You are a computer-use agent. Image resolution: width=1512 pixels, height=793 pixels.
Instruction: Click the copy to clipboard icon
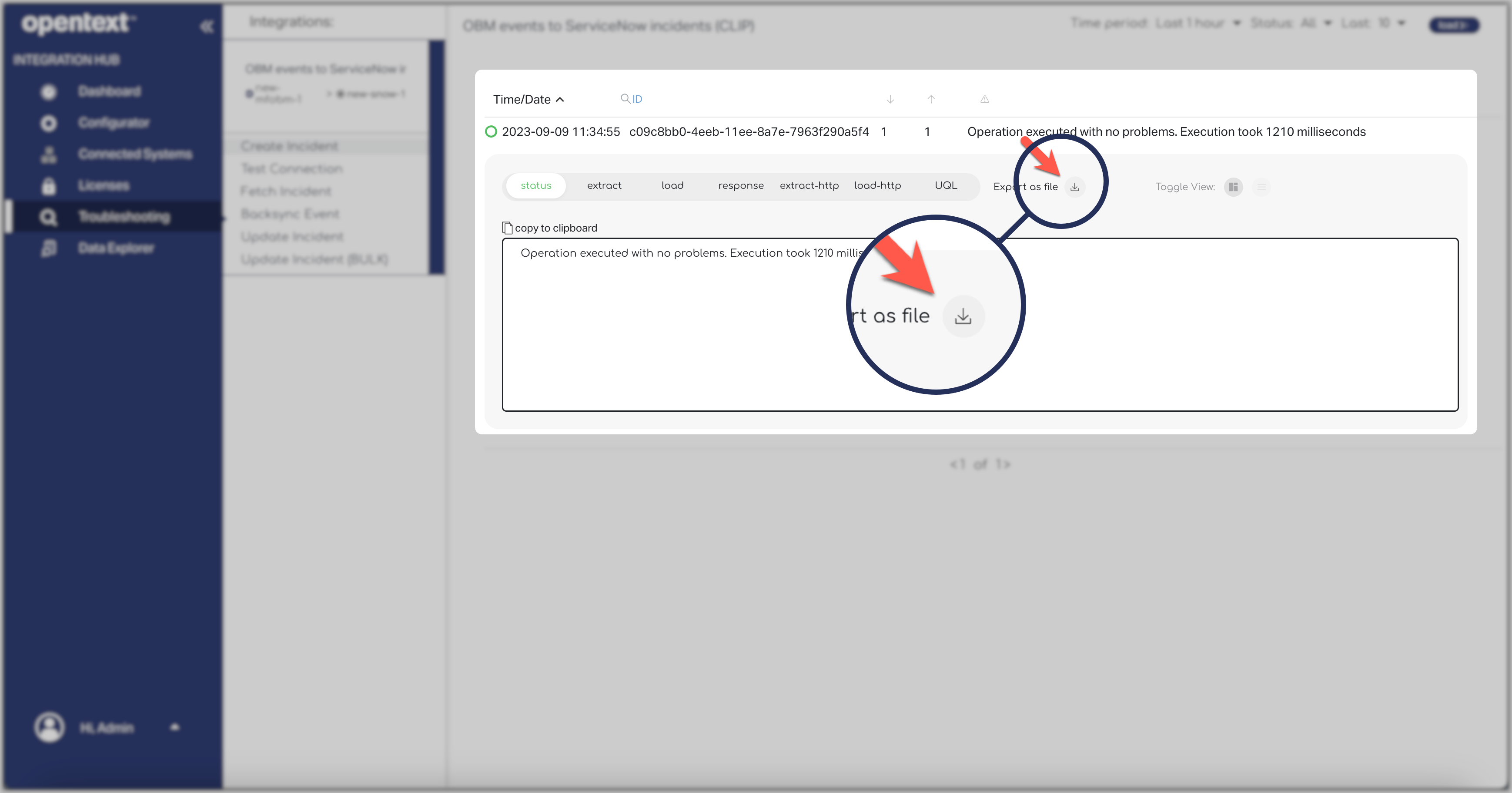point(507,227)
